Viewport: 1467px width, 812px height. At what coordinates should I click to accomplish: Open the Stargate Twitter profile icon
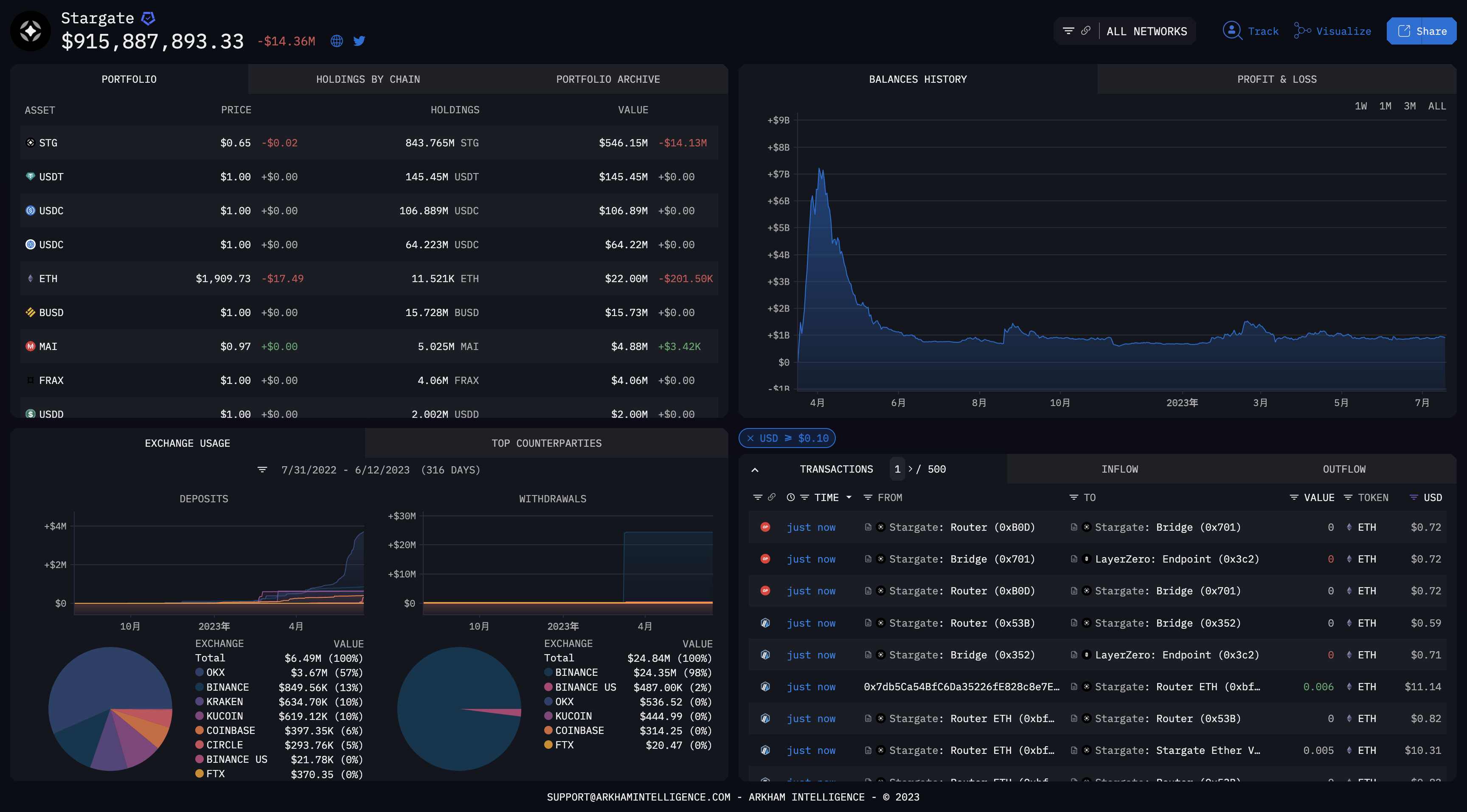(x=359, y=41)
